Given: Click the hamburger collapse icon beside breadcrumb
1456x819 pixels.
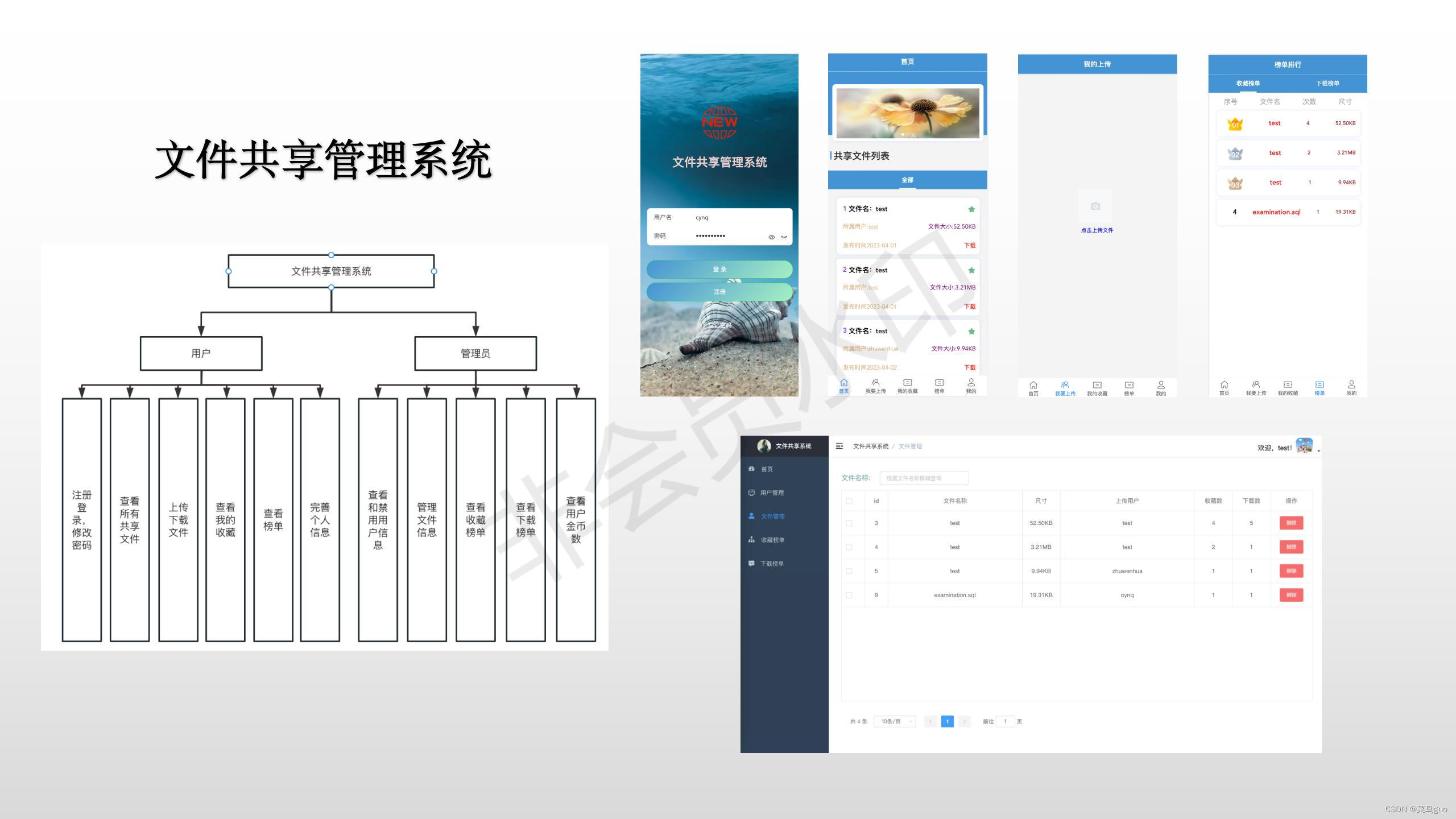Looking at the screenshot, I should (839, 446).
